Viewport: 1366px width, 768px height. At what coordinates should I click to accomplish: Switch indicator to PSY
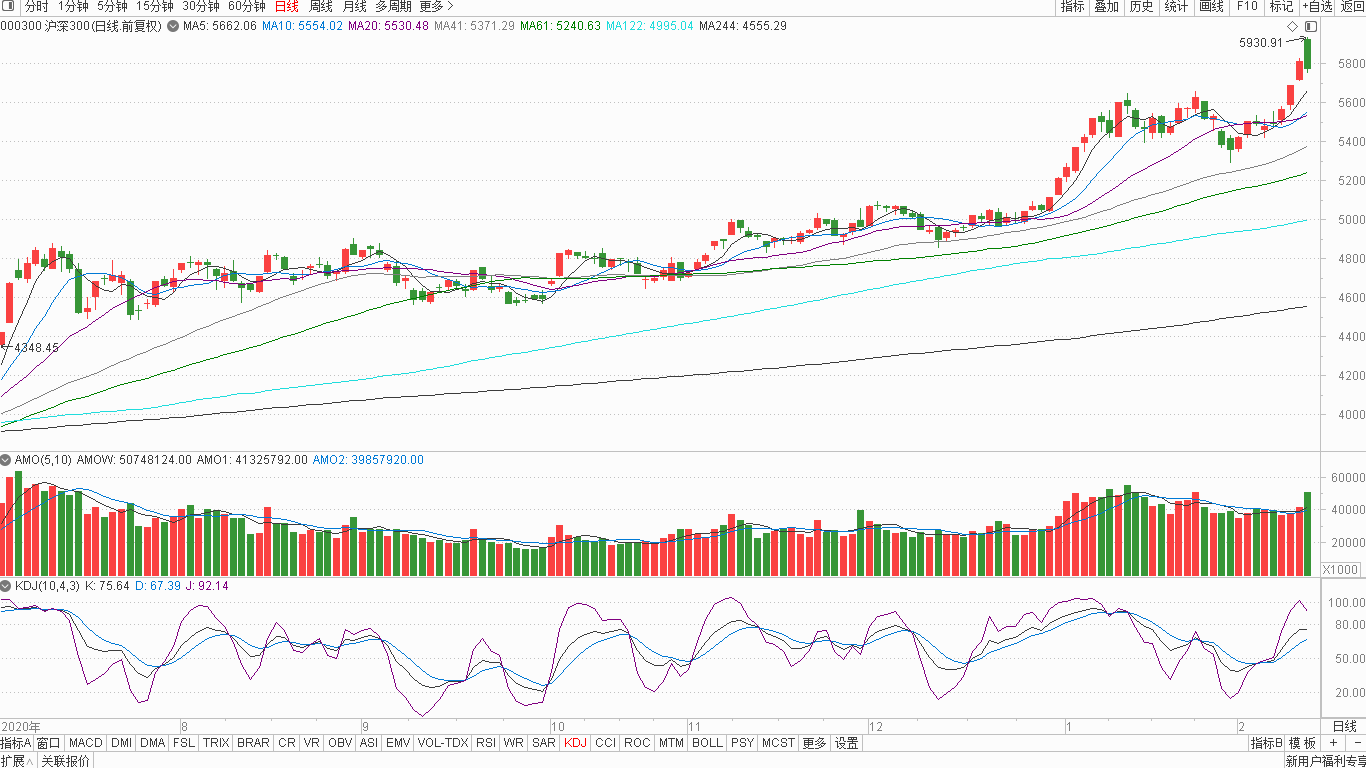tap(742, 743)
